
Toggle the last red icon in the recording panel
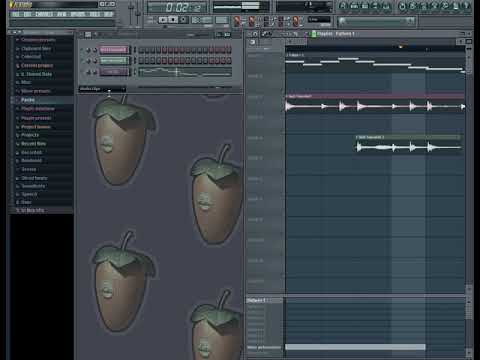point(296,21)
